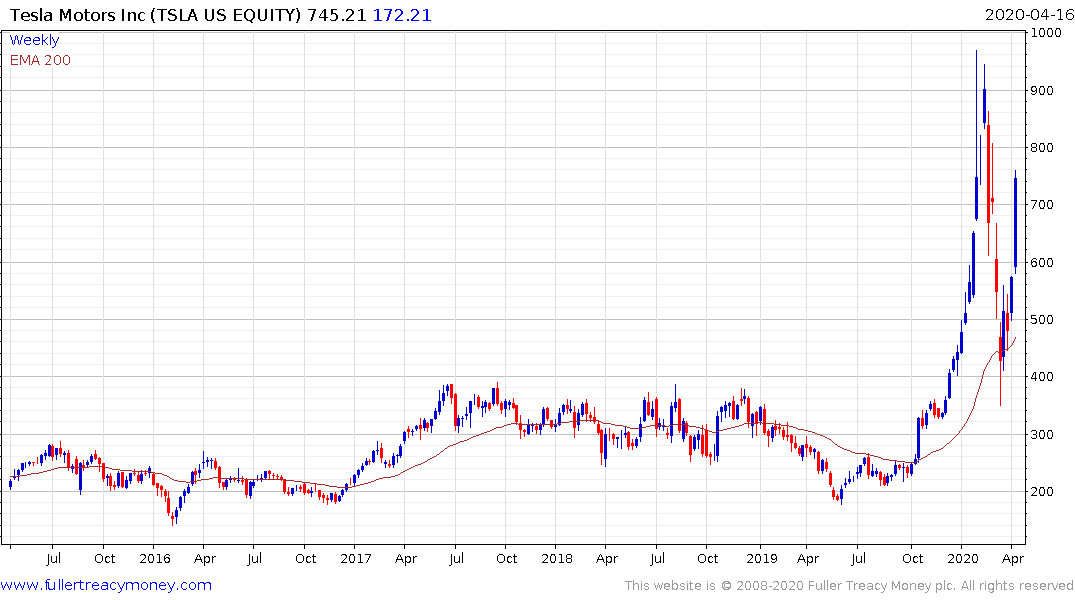Viewport: 1075px width, 600px height.
Task: Click the 2020 year label on time axis
Action: tap(963, 558)
